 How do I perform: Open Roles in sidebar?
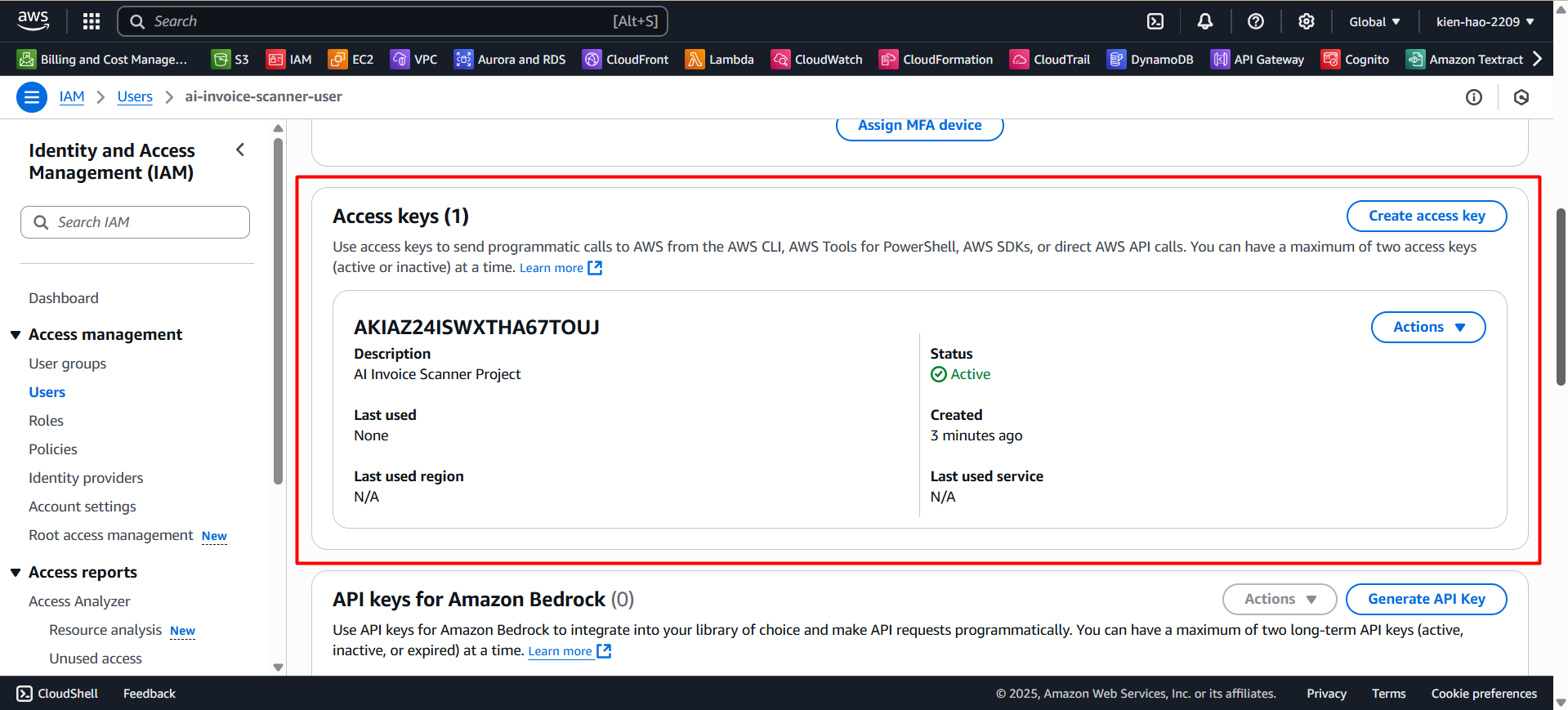[x=46, y=421]
